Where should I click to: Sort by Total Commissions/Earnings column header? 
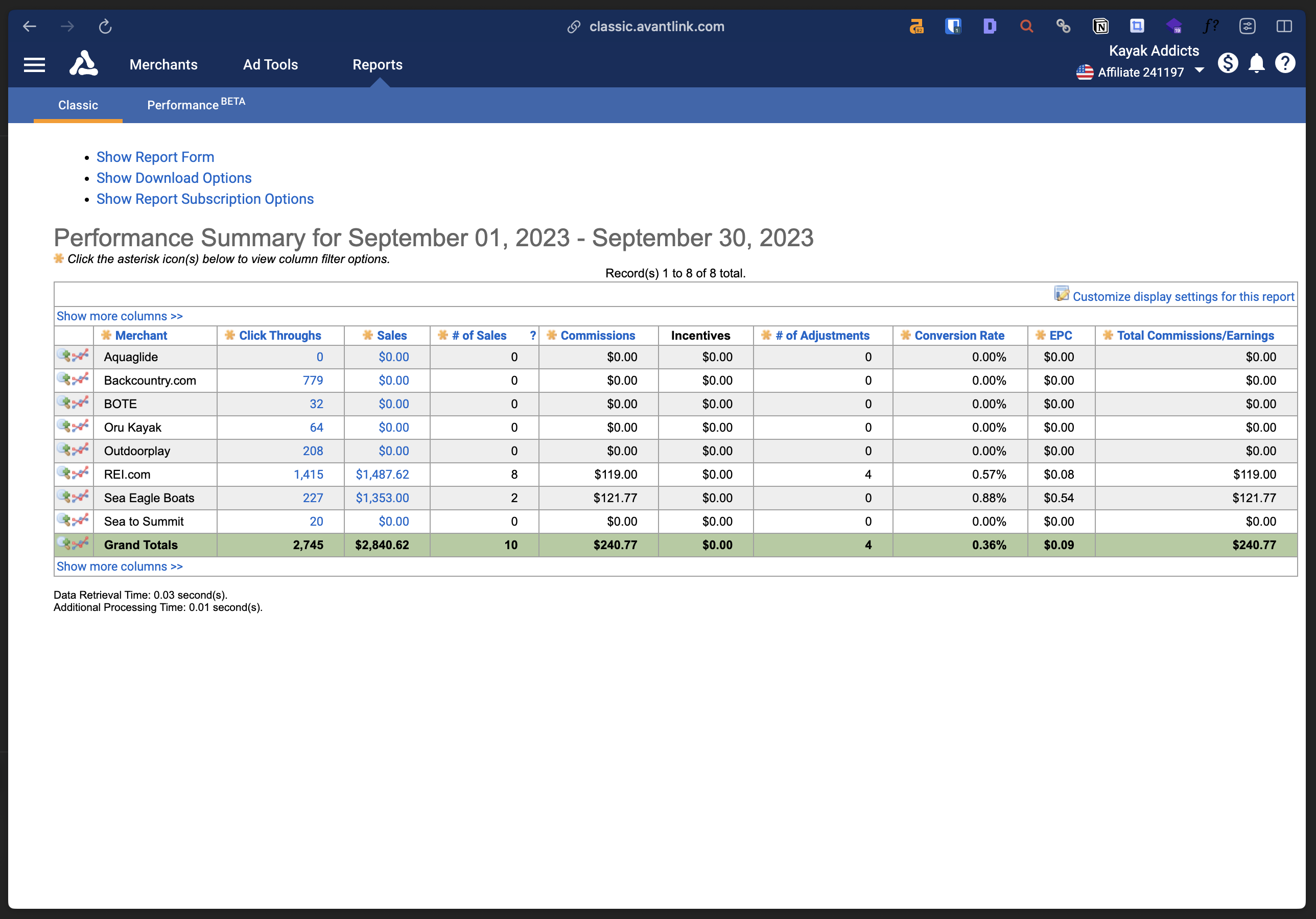[1195, 336]
